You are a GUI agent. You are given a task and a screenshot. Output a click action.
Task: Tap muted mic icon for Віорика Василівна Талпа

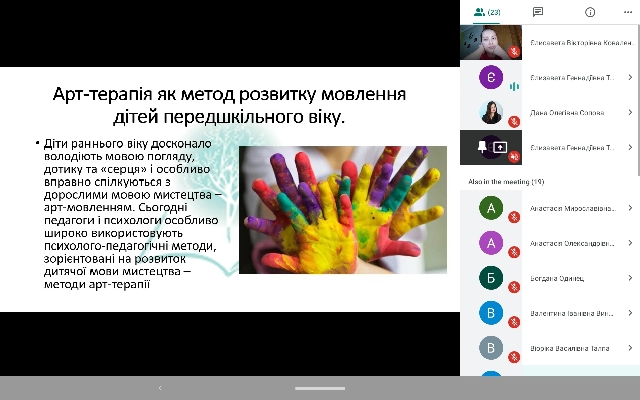514,357
